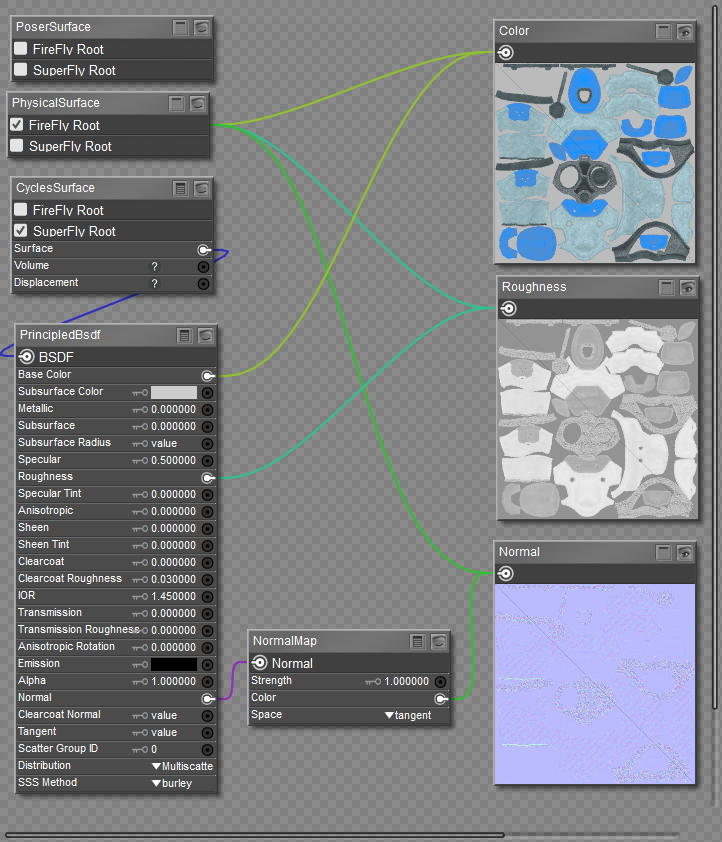The height and width of the screenshot is (842, 722).
Task: Enable FireFly Root on the PoserSurface node
Action: click(21, 49)
